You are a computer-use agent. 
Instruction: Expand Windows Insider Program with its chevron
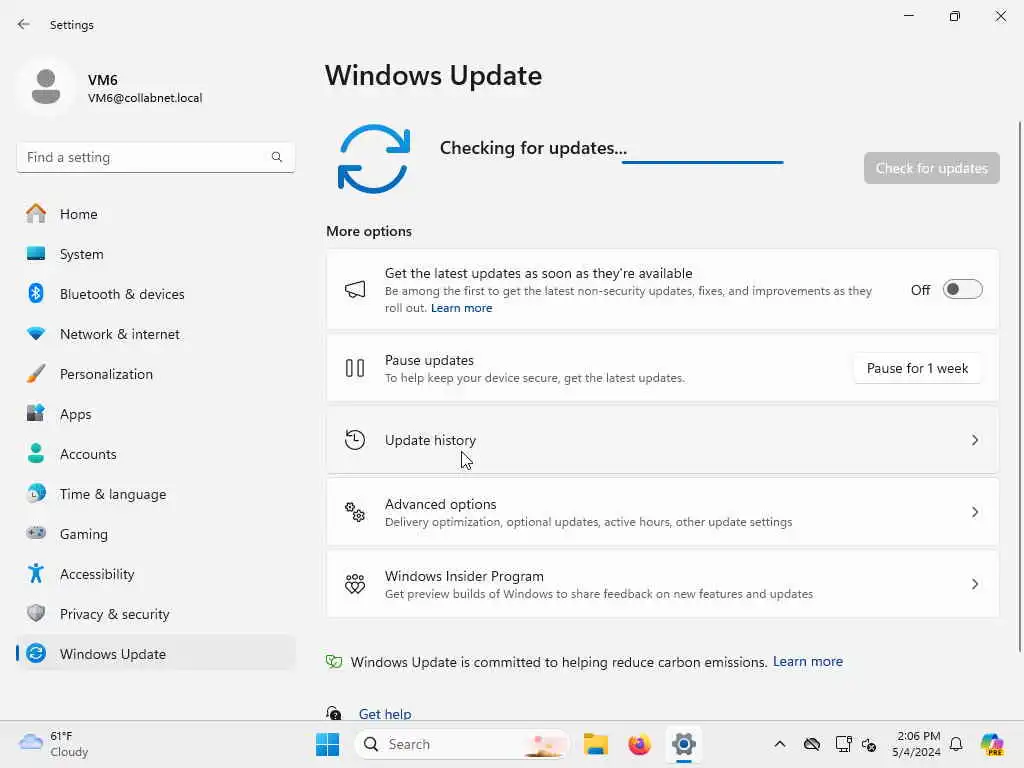pos(974,584)
